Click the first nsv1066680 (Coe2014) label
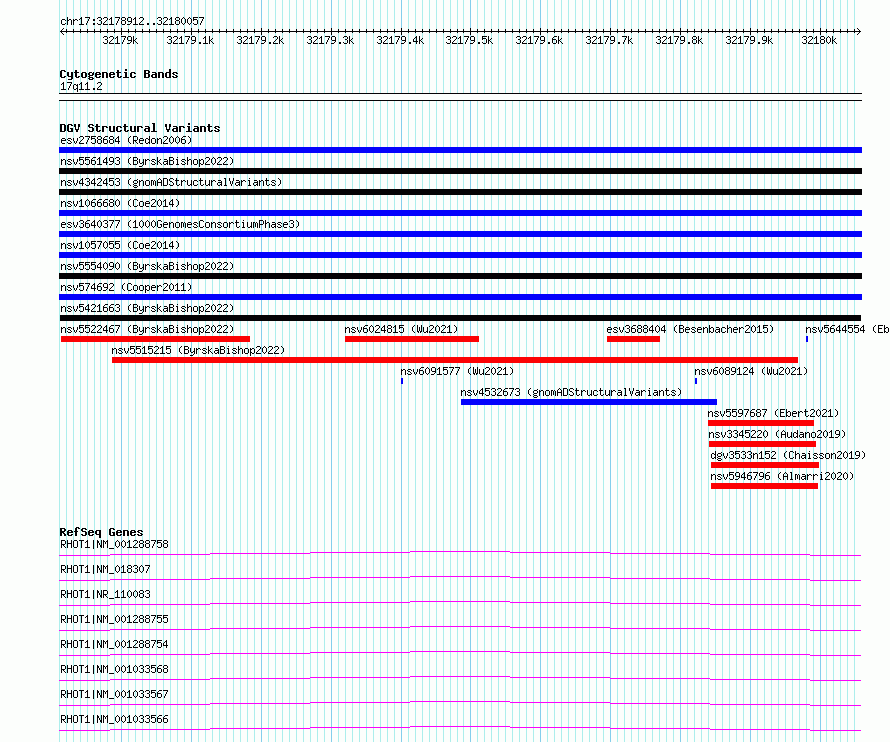This screenshot has height=742, width=890. [120, 203]
